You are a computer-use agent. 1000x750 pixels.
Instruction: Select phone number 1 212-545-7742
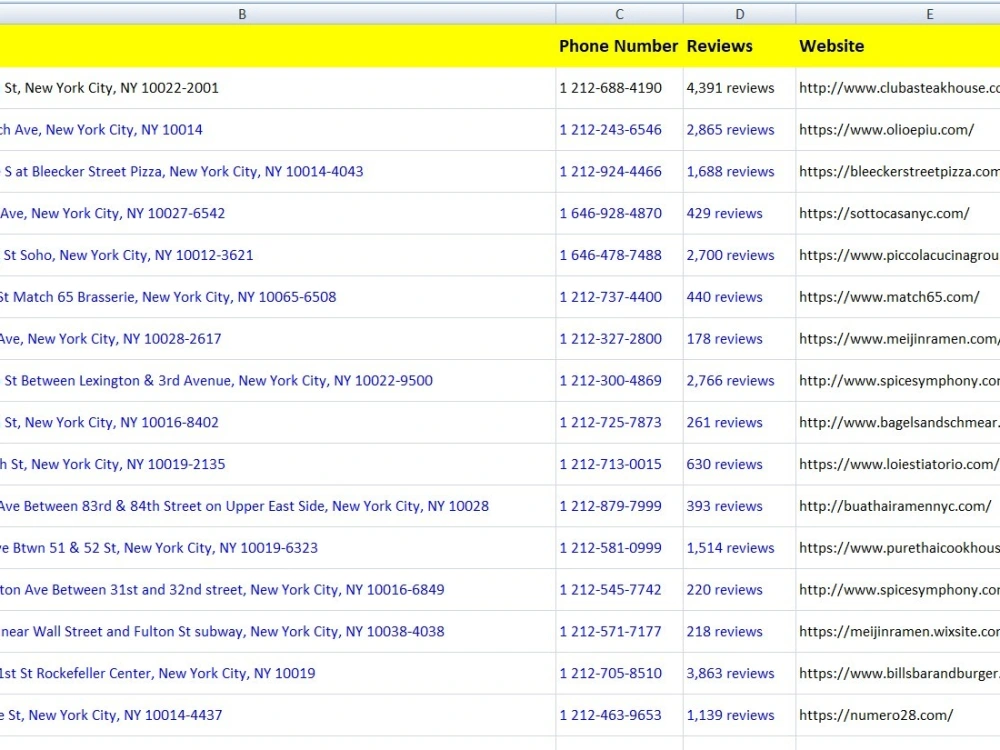610,589
